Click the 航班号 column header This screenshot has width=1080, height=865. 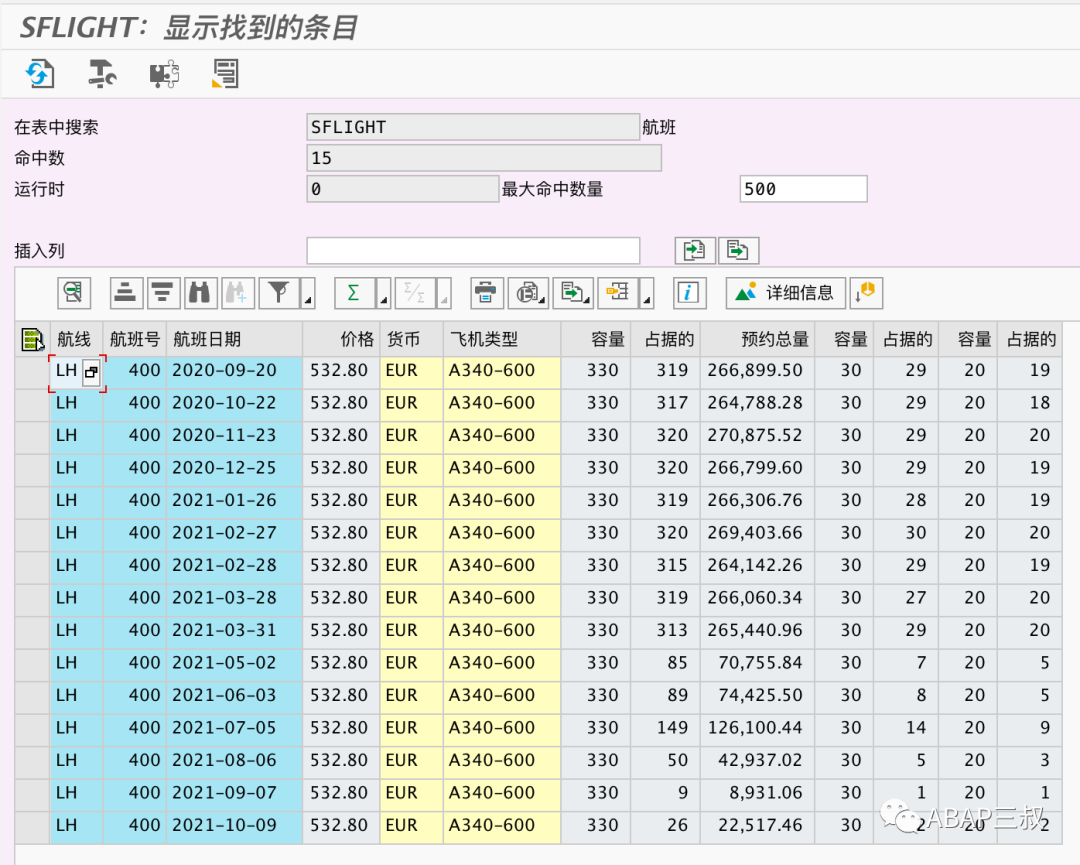click(134, 340)
